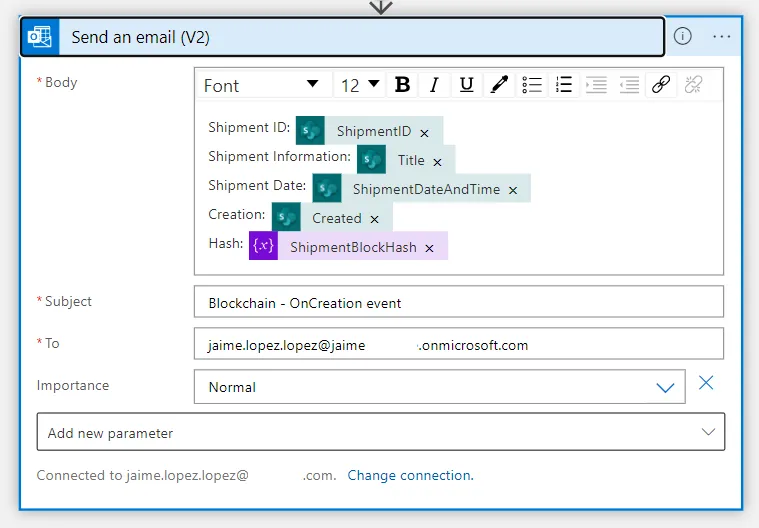This screenshot has height=528, width=759.
Task: Click the Outlook icon in action header
Action: (40, 37)
